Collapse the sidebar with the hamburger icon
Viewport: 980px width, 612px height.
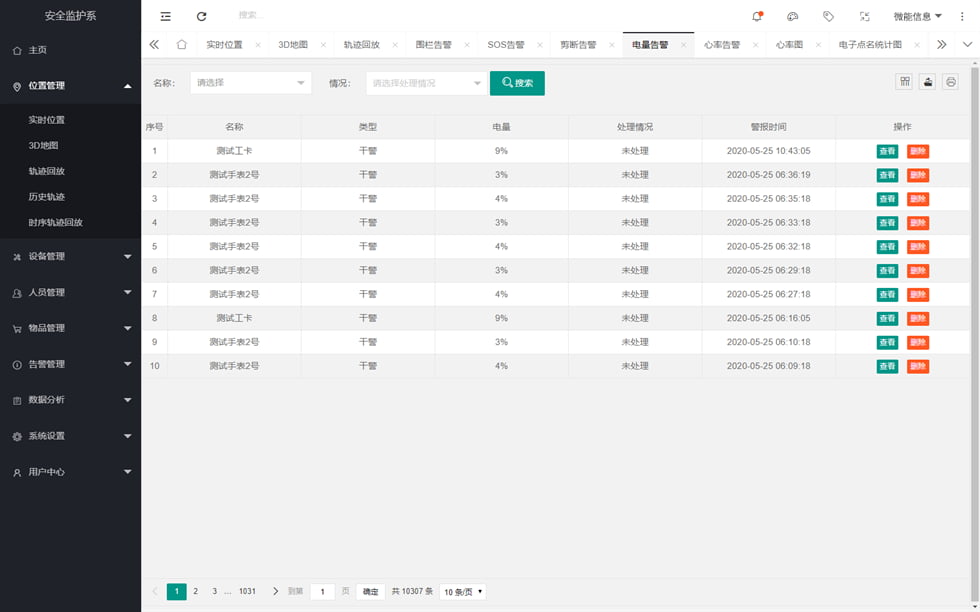coord(165,16)
